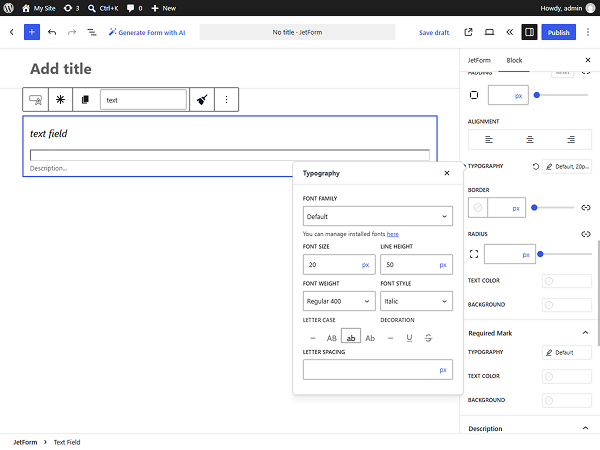Align label text left

tap(489, 139)
